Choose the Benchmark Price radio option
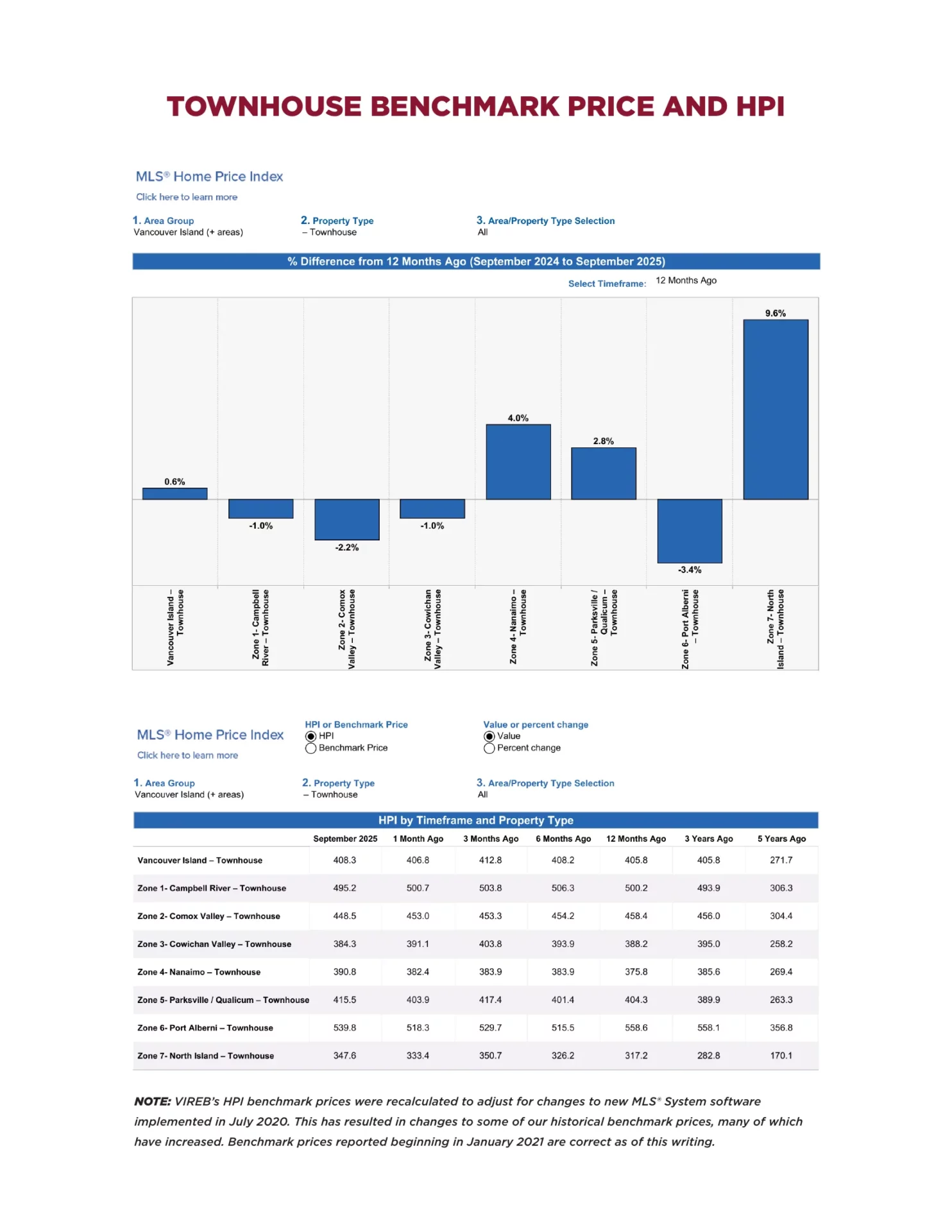The width and height of the screenshot is (952, 1232). tap(311, 748)
